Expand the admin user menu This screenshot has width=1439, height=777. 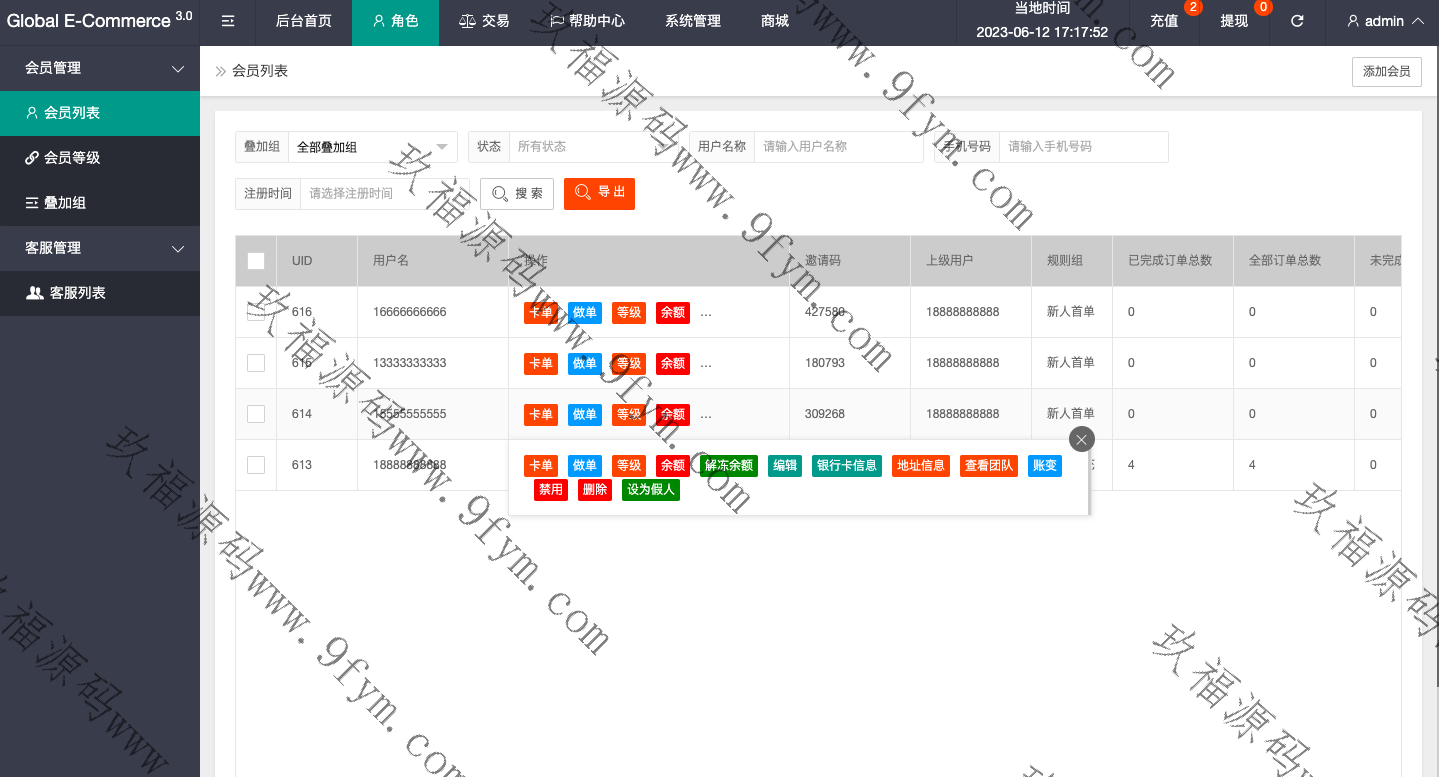click(x=1385, y=21)
